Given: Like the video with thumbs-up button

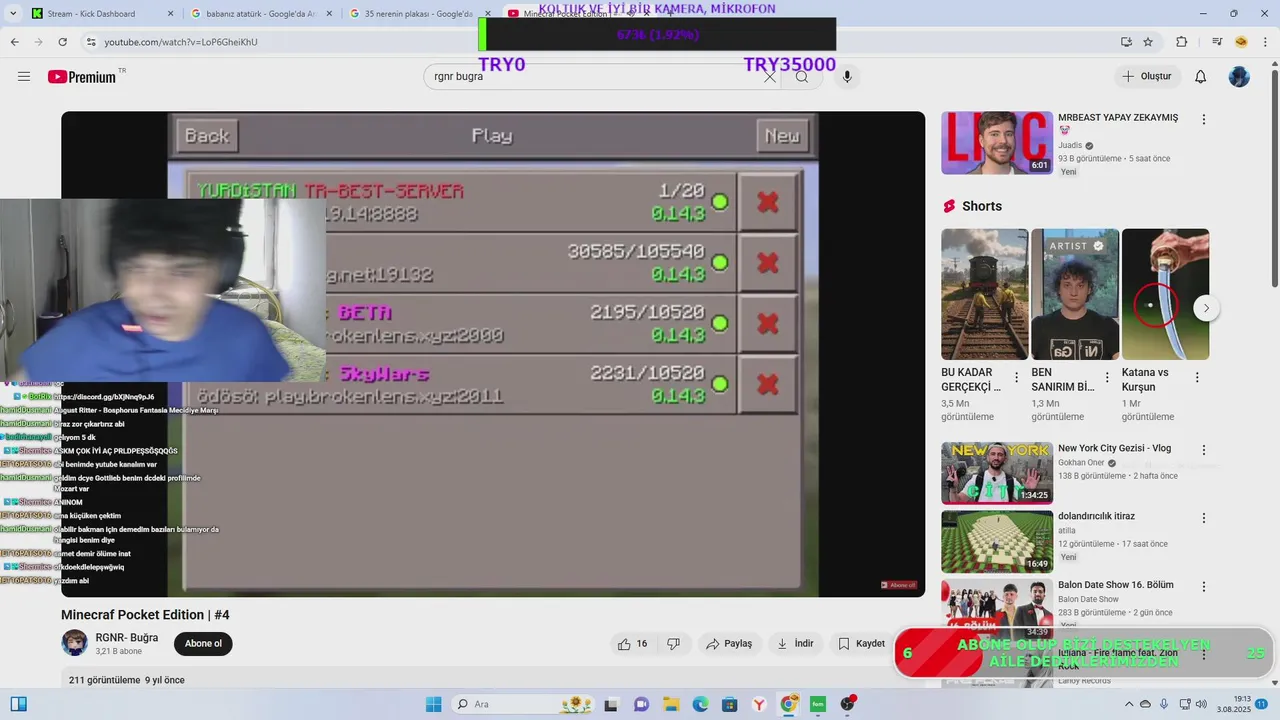Looking at the screenshot, I should pos(633,644).
